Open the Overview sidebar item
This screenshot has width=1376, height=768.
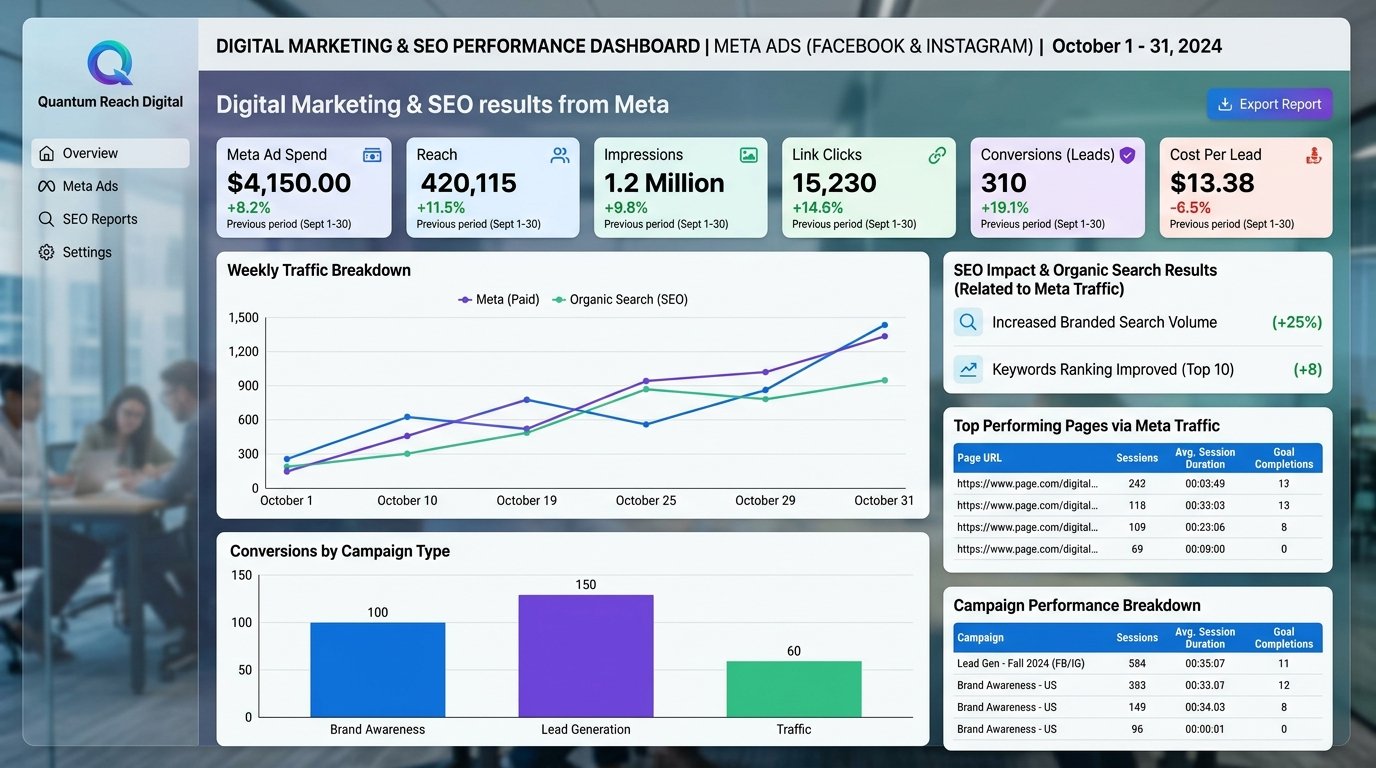pyautogui.click(x=110, y=153)
